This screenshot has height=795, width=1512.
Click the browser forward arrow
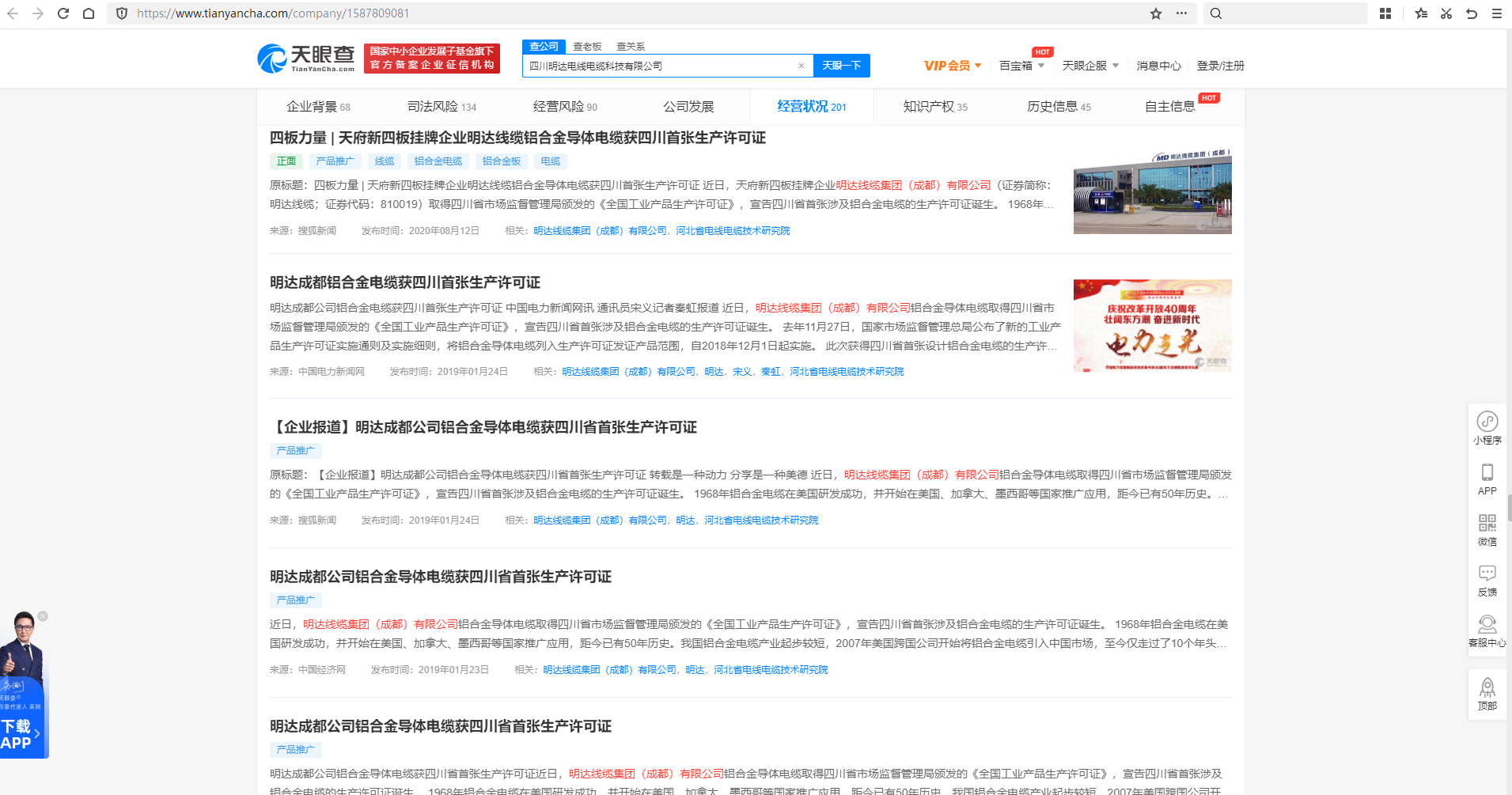tap(38, 13)
